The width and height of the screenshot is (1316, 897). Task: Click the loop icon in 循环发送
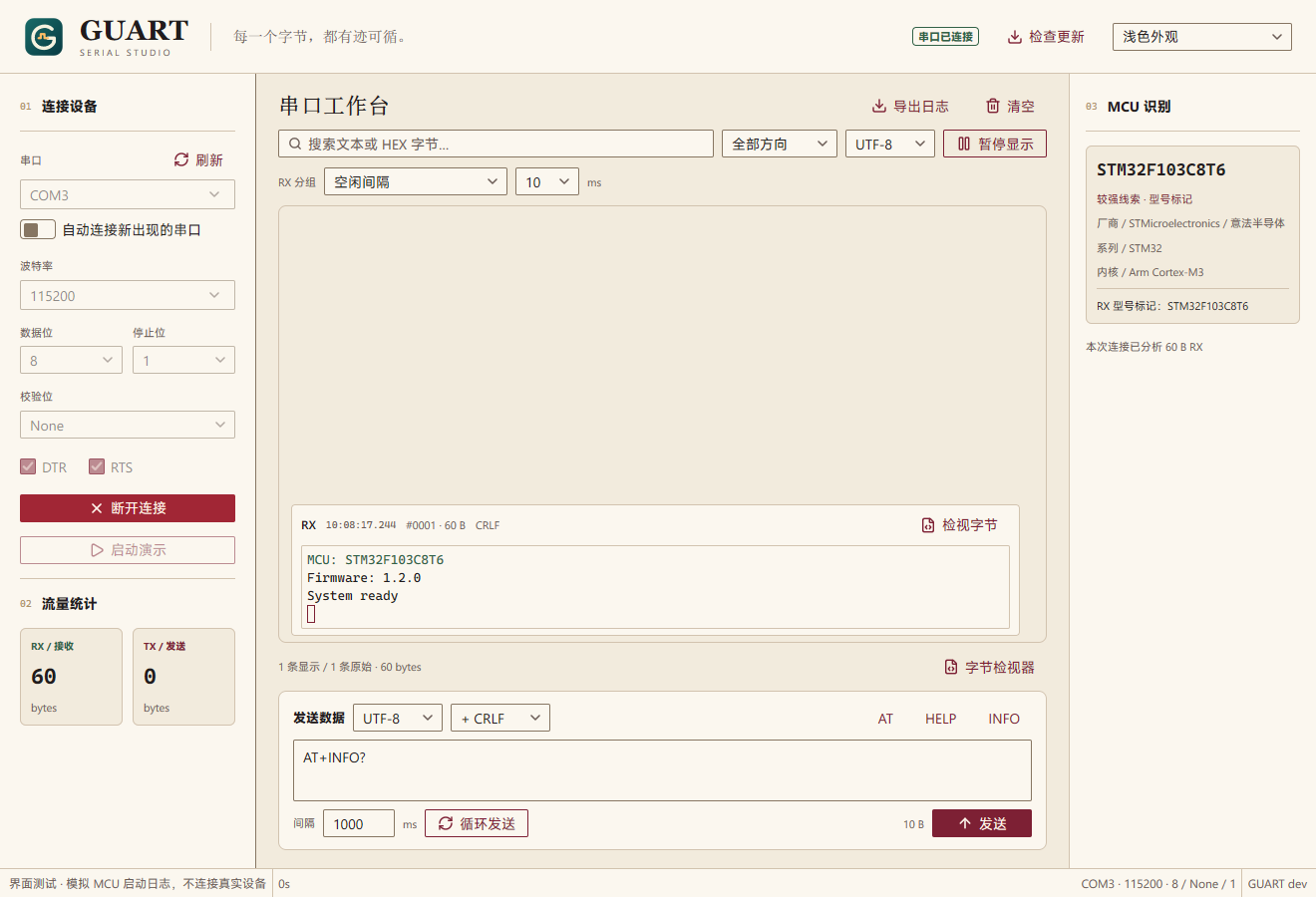(x=446, y=823)
